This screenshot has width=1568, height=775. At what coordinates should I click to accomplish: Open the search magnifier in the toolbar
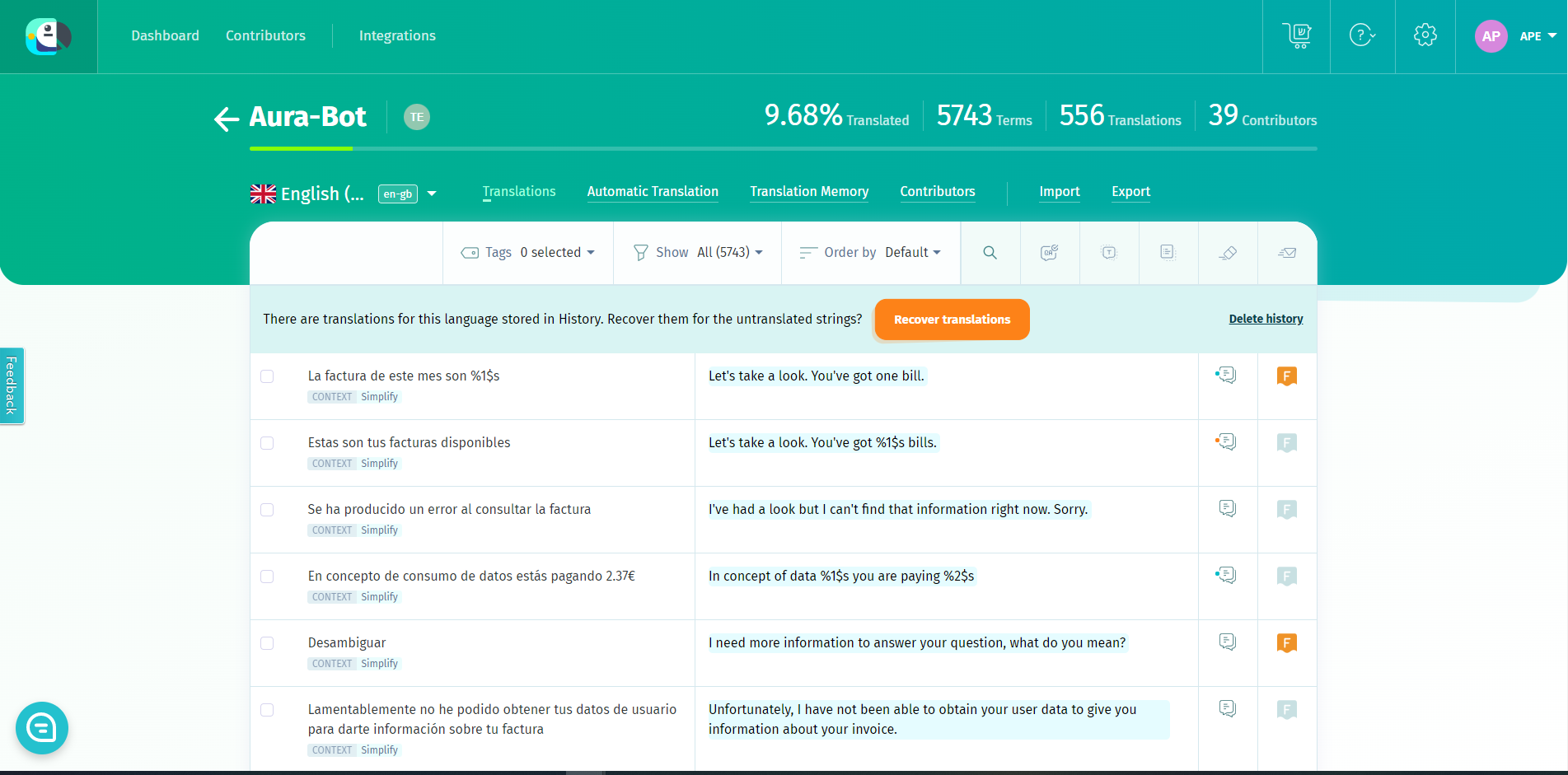point(990,253)
